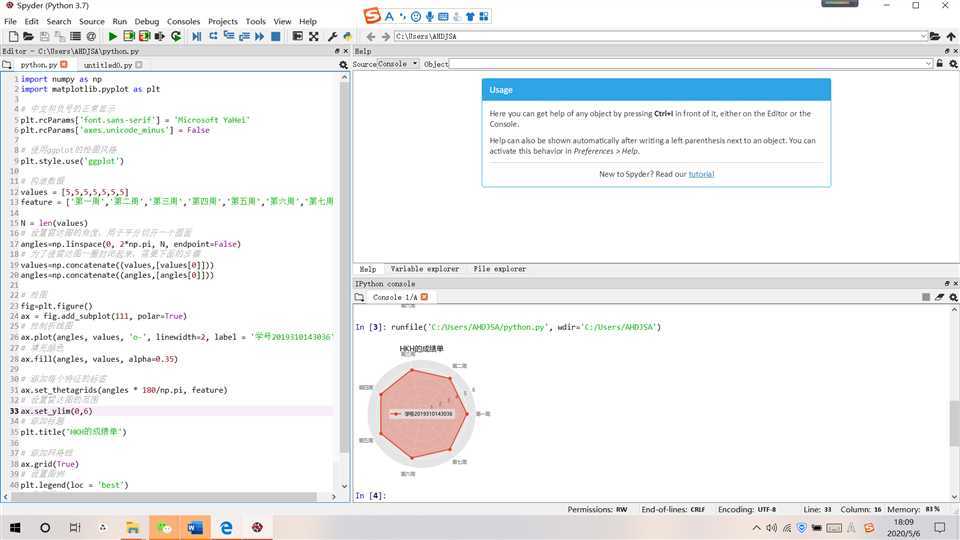The image size is (960, 540).
Task: Stop the current console command
Action: click(x=926, y=297)
